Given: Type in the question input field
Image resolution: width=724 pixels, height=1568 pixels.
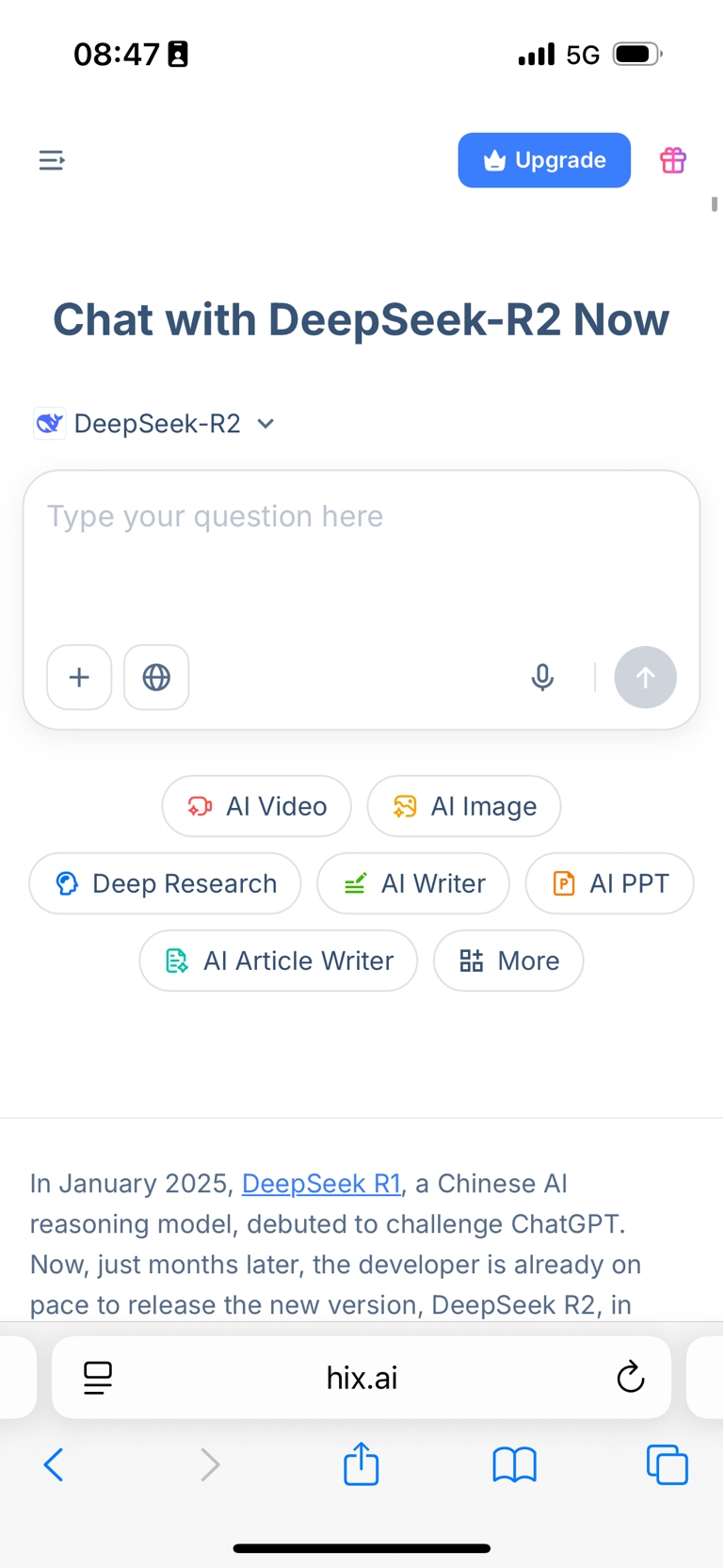Looking at the screenshot, I should [x=361, y=556].
